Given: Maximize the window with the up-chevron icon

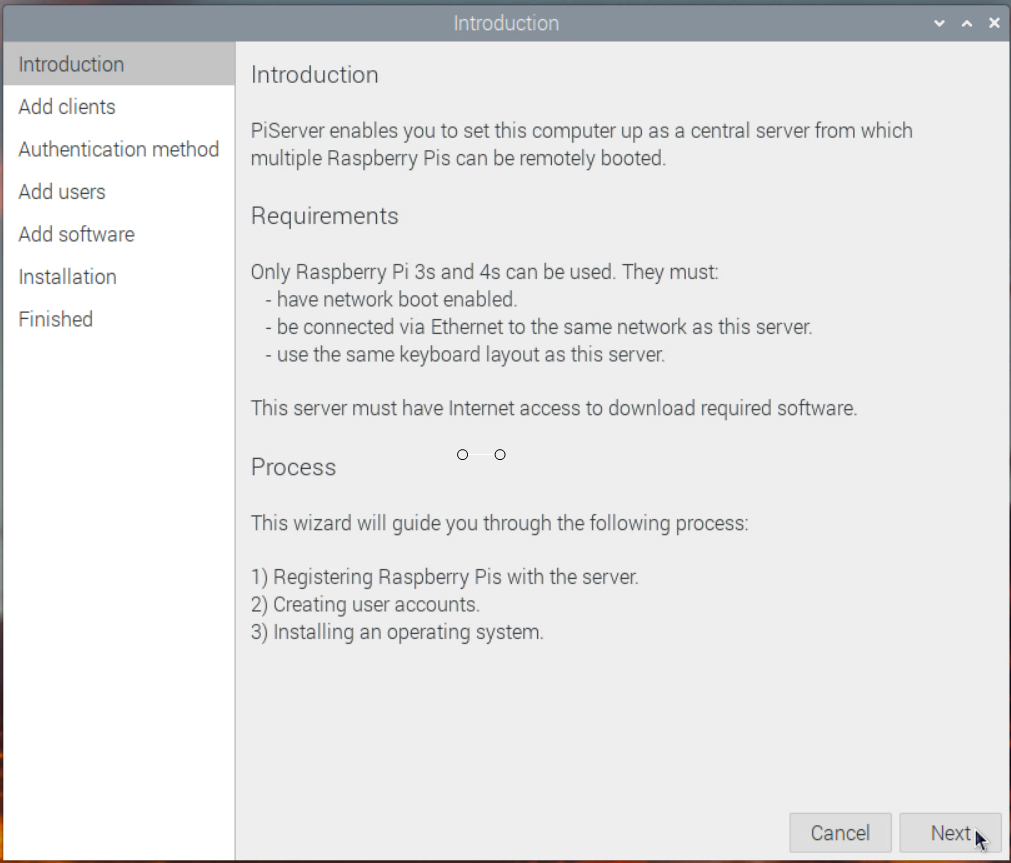Looking at the screenshot, I should tap(967, 24).
